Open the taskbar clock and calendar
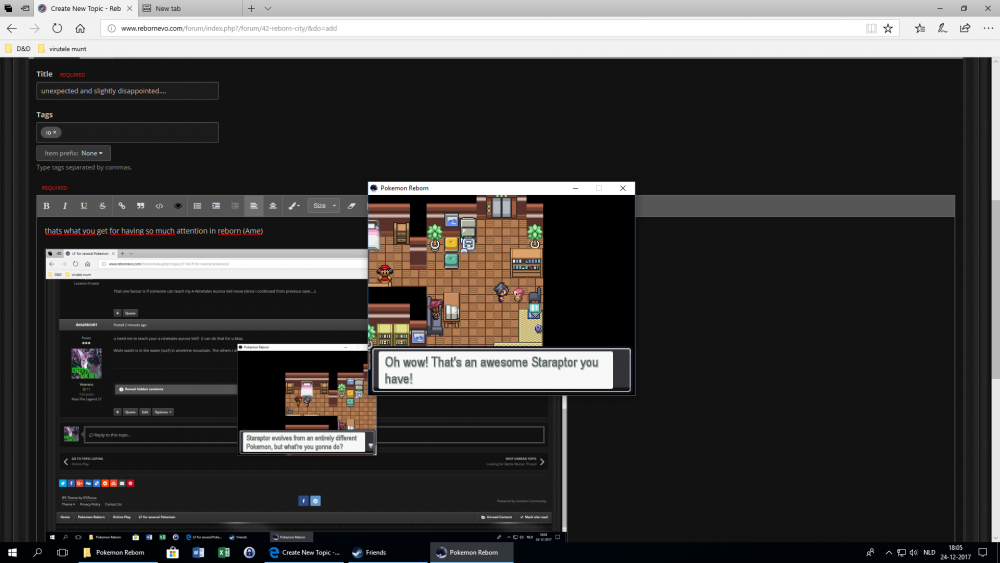The height and width of the screenshot is (563, 1000). (955, 553)
